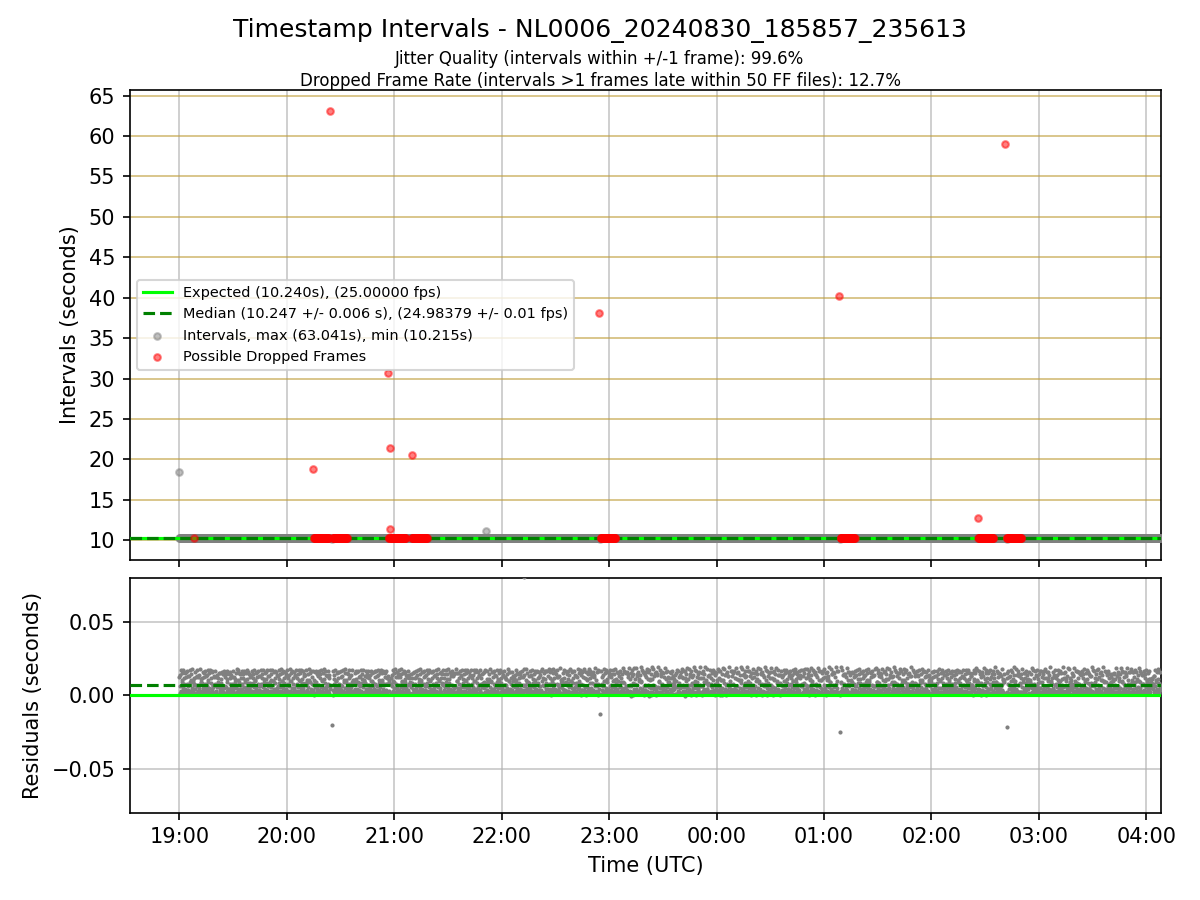The image size is (1200, 900).
Task: Click the red point near 20.5 seconds after 21:00
Action: (412, 455)
